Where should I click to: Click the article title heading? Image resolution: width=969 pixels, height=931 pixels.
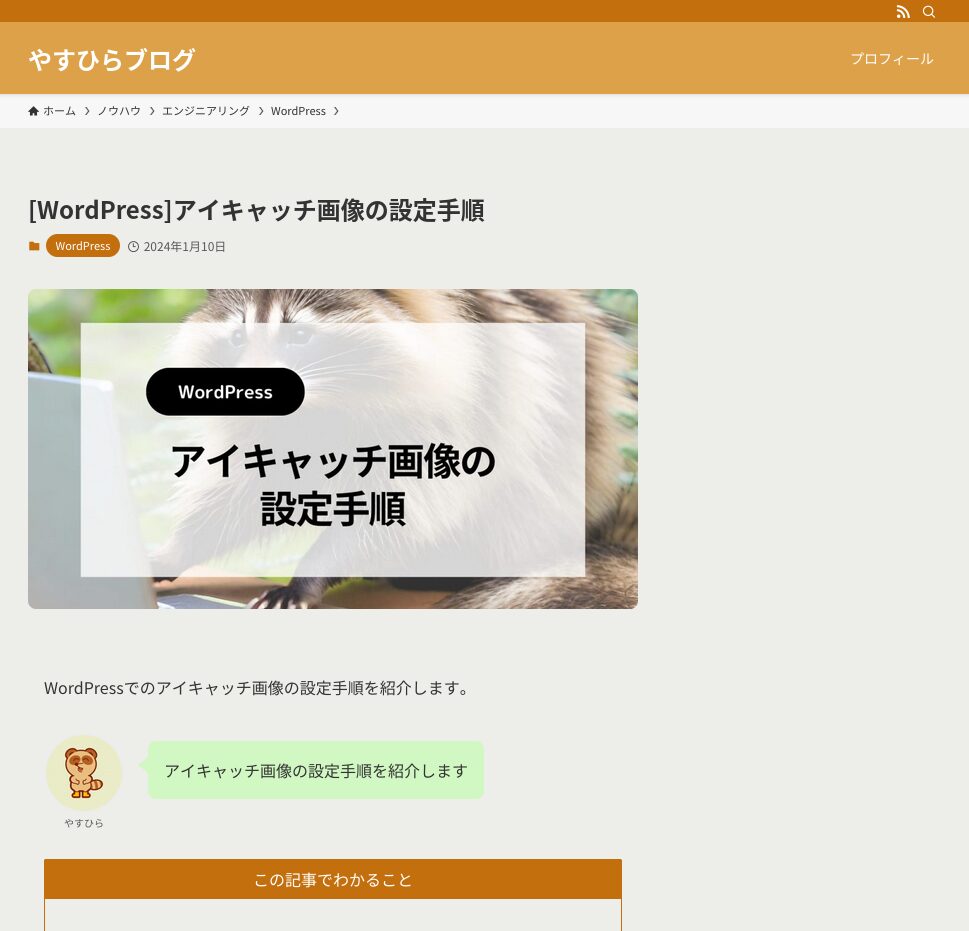click(x=256, y=210)
